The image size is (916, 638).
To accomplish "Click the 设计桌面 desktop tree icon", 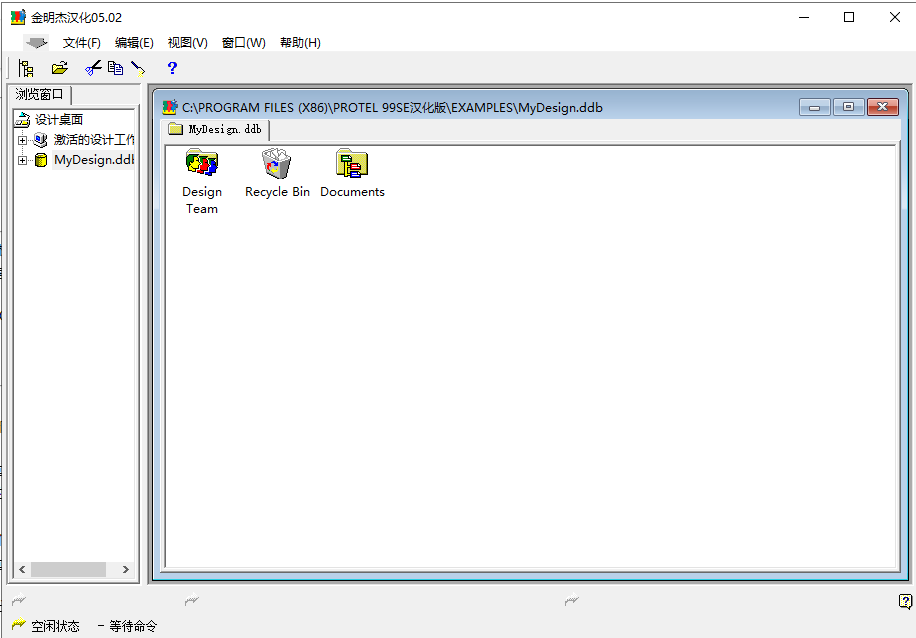I will [23, 120].
